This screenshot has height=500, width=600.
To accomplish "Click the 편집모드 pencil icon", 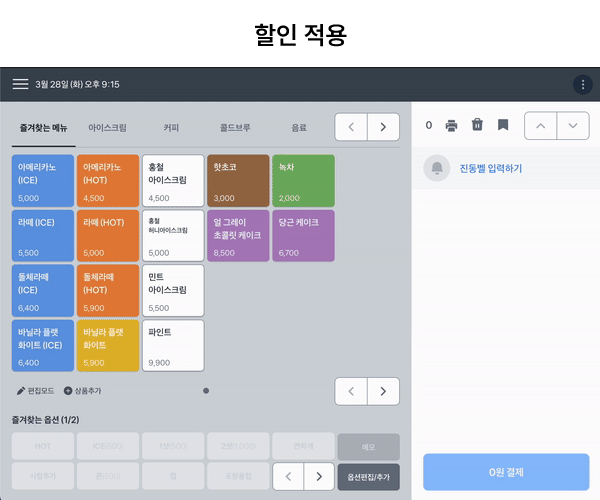I will [21, 390].
